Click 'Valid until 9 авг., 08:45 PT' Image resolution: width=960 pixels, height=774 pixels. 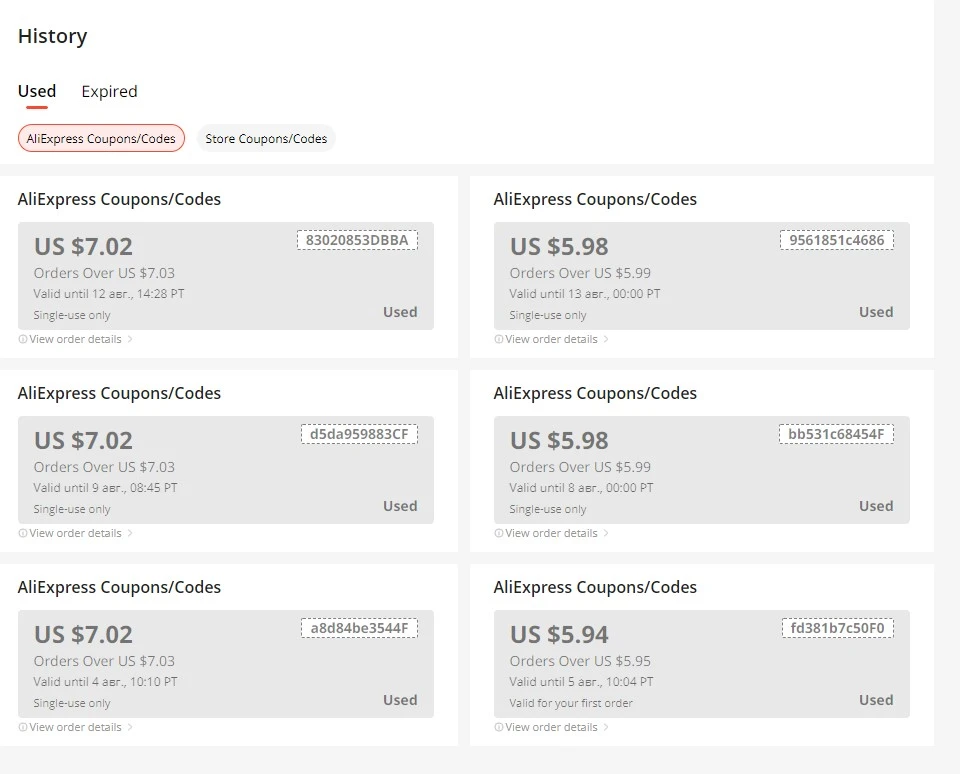pos(105,488)
